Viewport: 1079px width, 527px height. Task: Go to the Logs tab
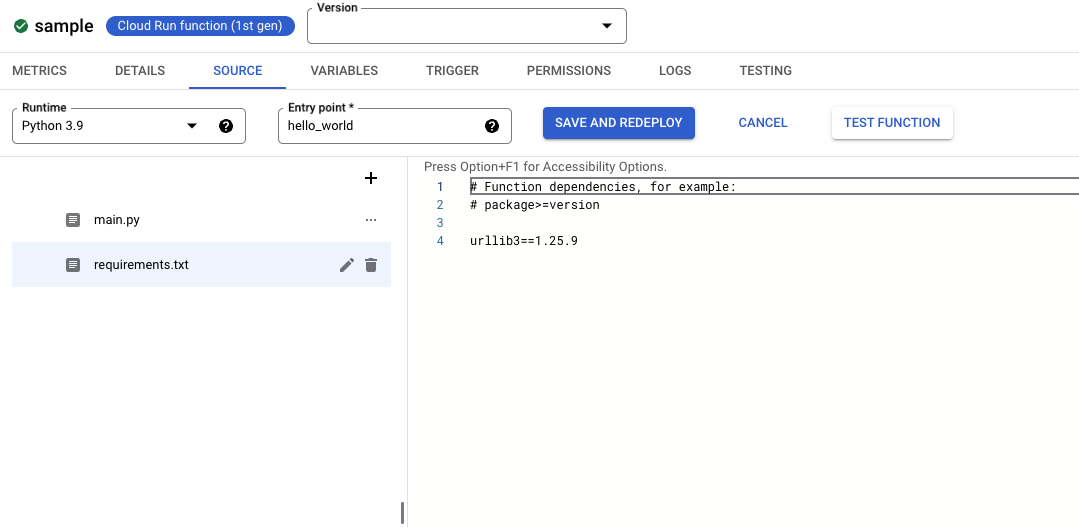(675, 71)
